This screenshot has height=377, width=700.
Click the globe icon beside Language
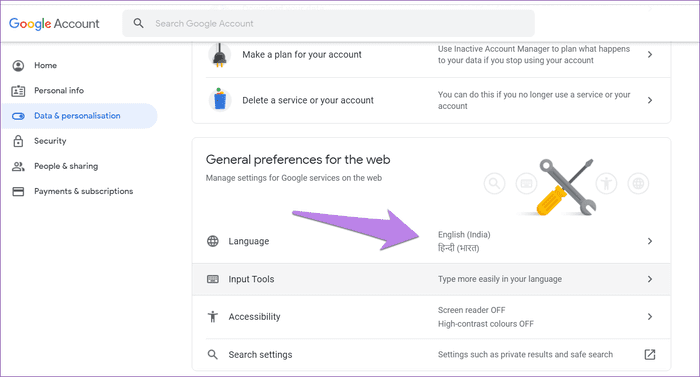(x=213, y=241)
